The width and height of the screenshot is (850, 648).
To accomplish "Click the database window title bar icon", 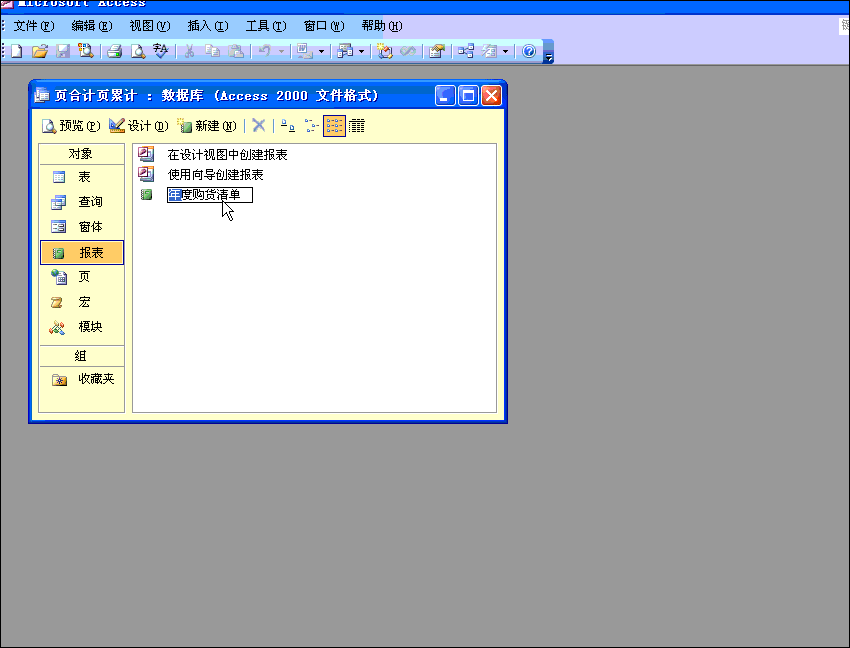I will (x=42, y=95).
